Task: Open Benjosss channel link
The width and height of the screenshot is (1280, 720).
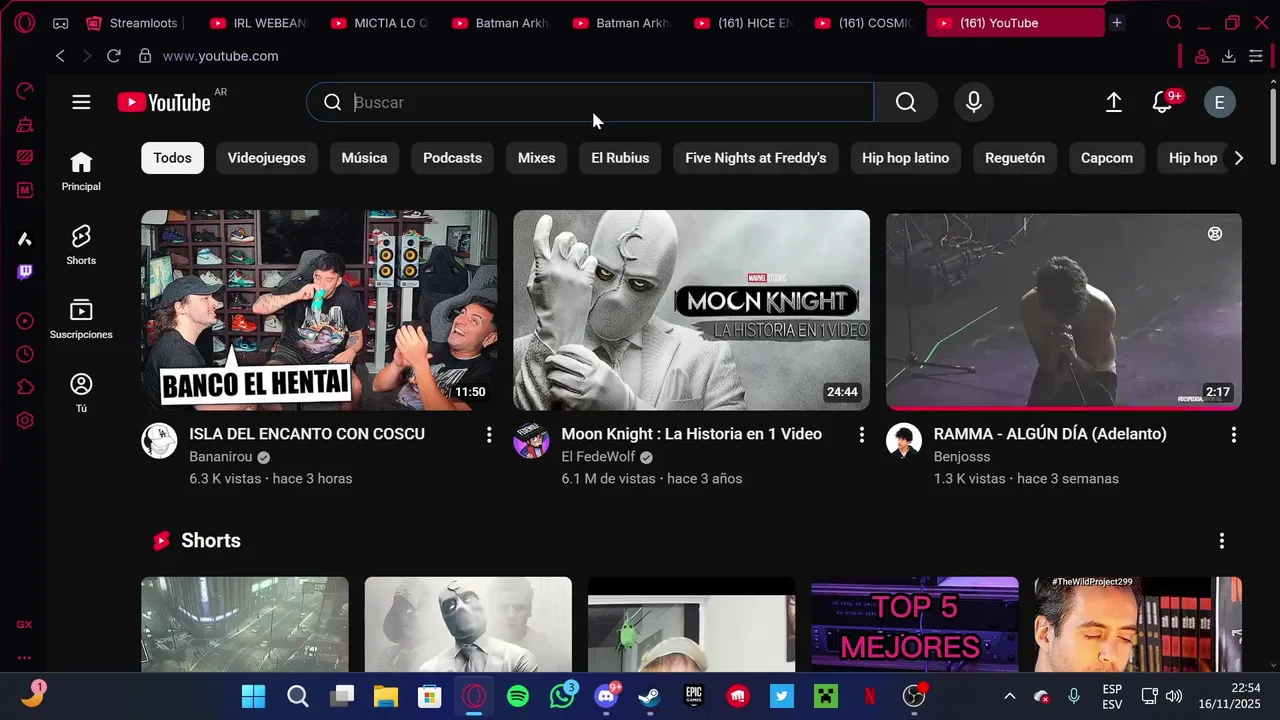Action: (x=962, y=457)
